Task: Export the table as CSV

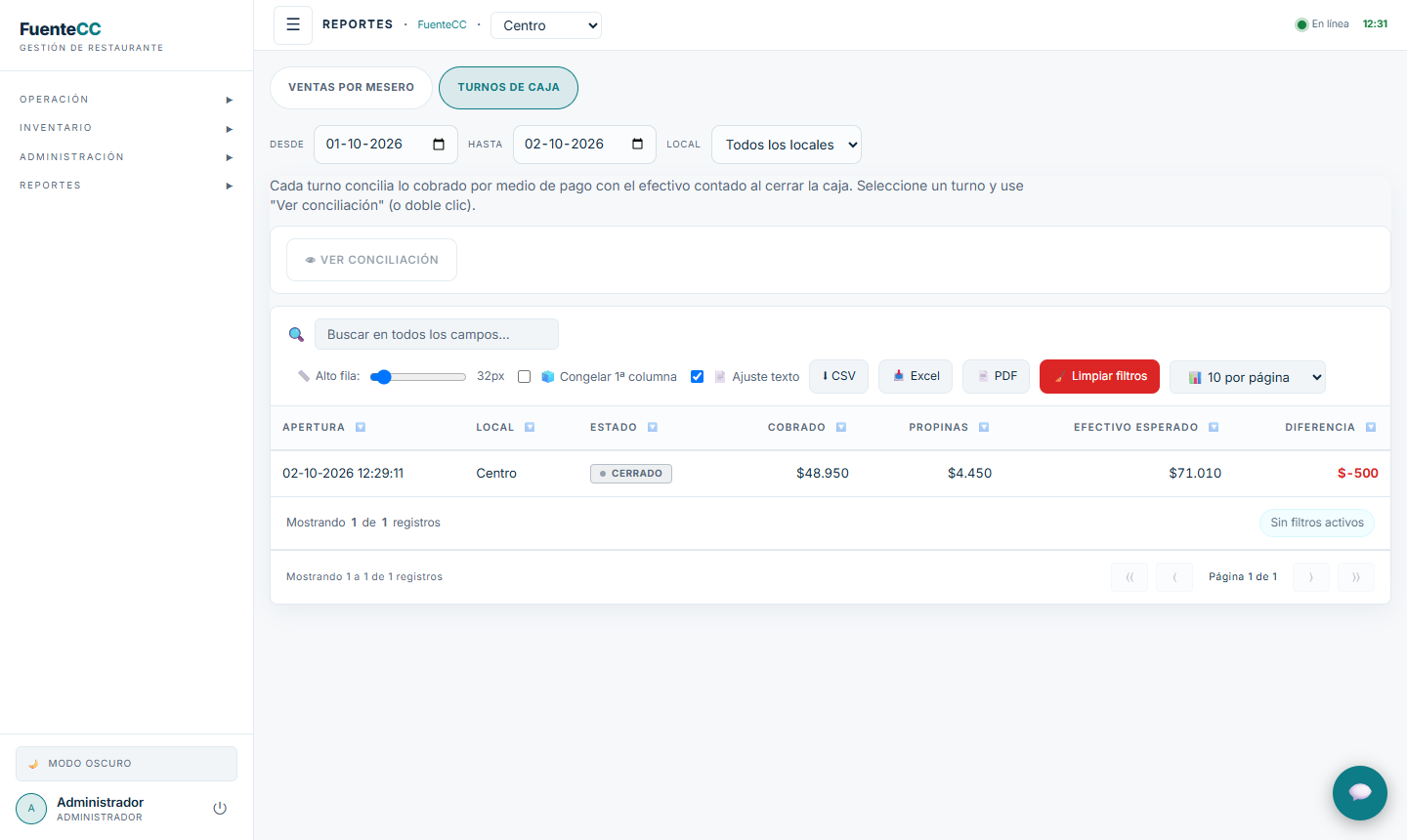Action: tap(838, 376)
